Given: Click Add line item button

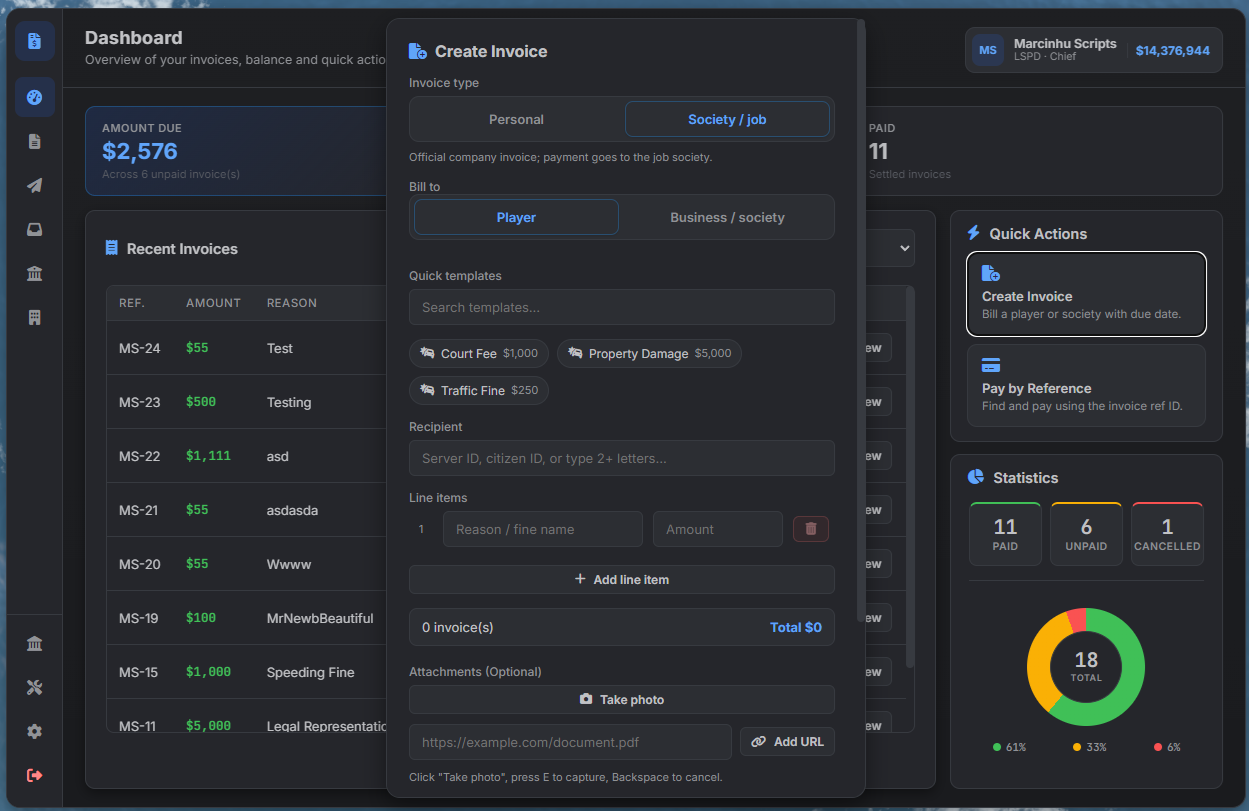Looking at the screenshot, I should pyautogui.click(x=622, y=579).
